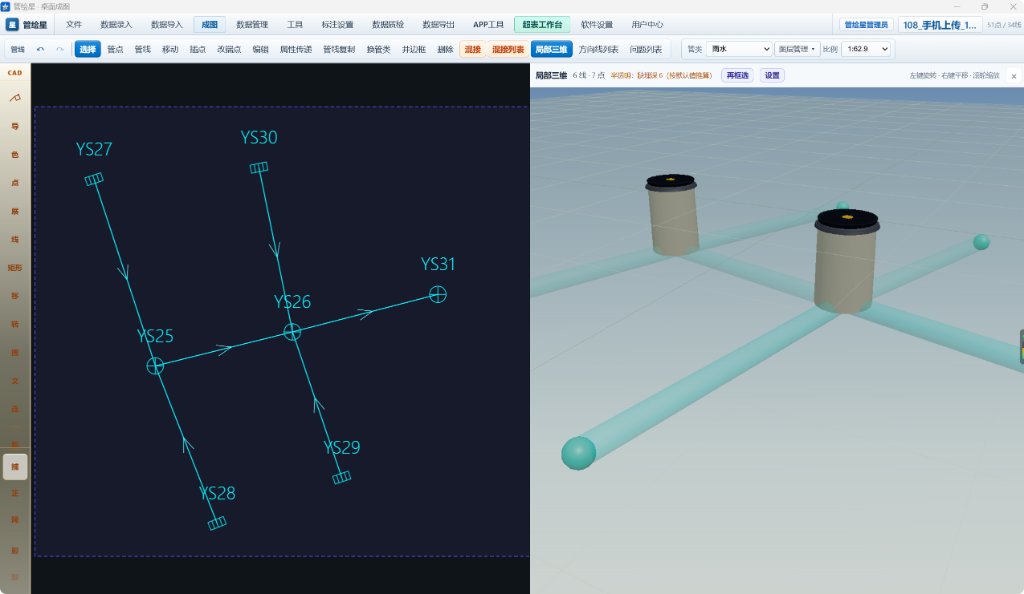Click the 点 tool in left sidebar
The image size is (1024, 594).
tap(15, 183)
